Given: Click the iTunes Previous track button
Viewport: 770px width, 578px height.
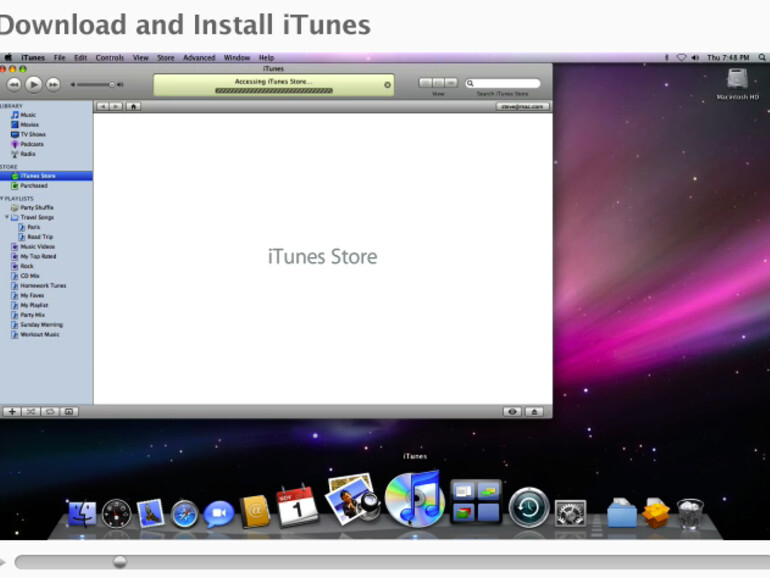Looking at the screenshot, I should point(14,84).
